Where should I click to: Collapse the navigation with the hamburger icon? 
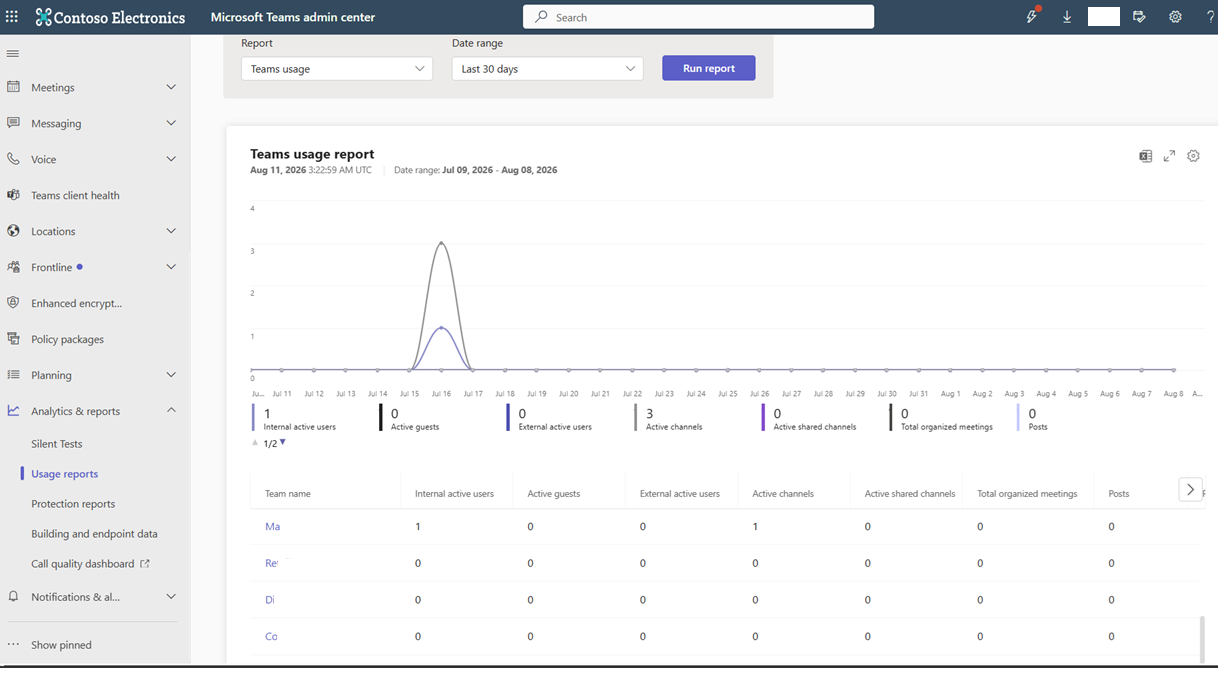13,53
